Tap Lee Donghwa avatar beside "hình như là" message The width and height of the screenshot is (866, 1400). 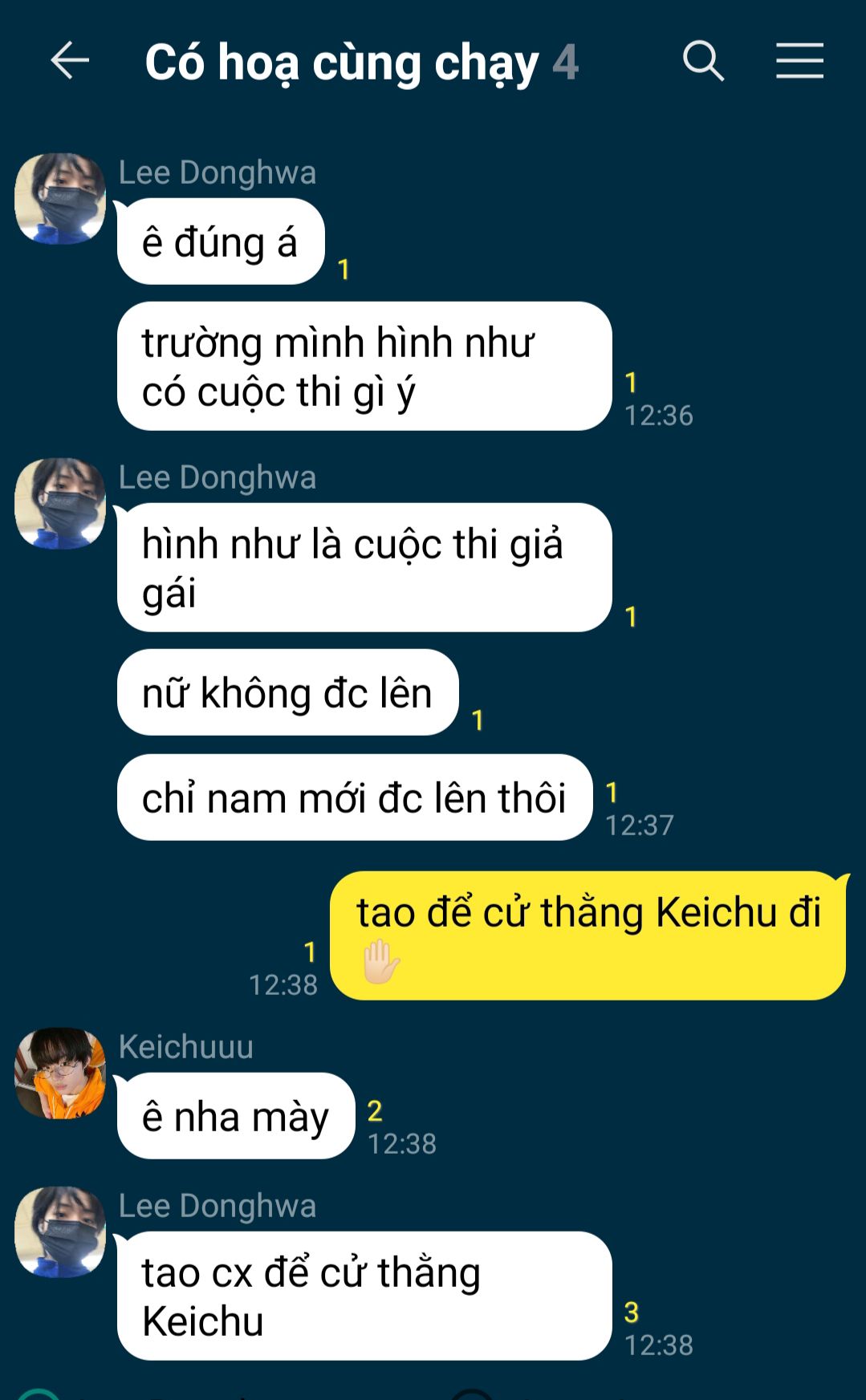(60, 504)
